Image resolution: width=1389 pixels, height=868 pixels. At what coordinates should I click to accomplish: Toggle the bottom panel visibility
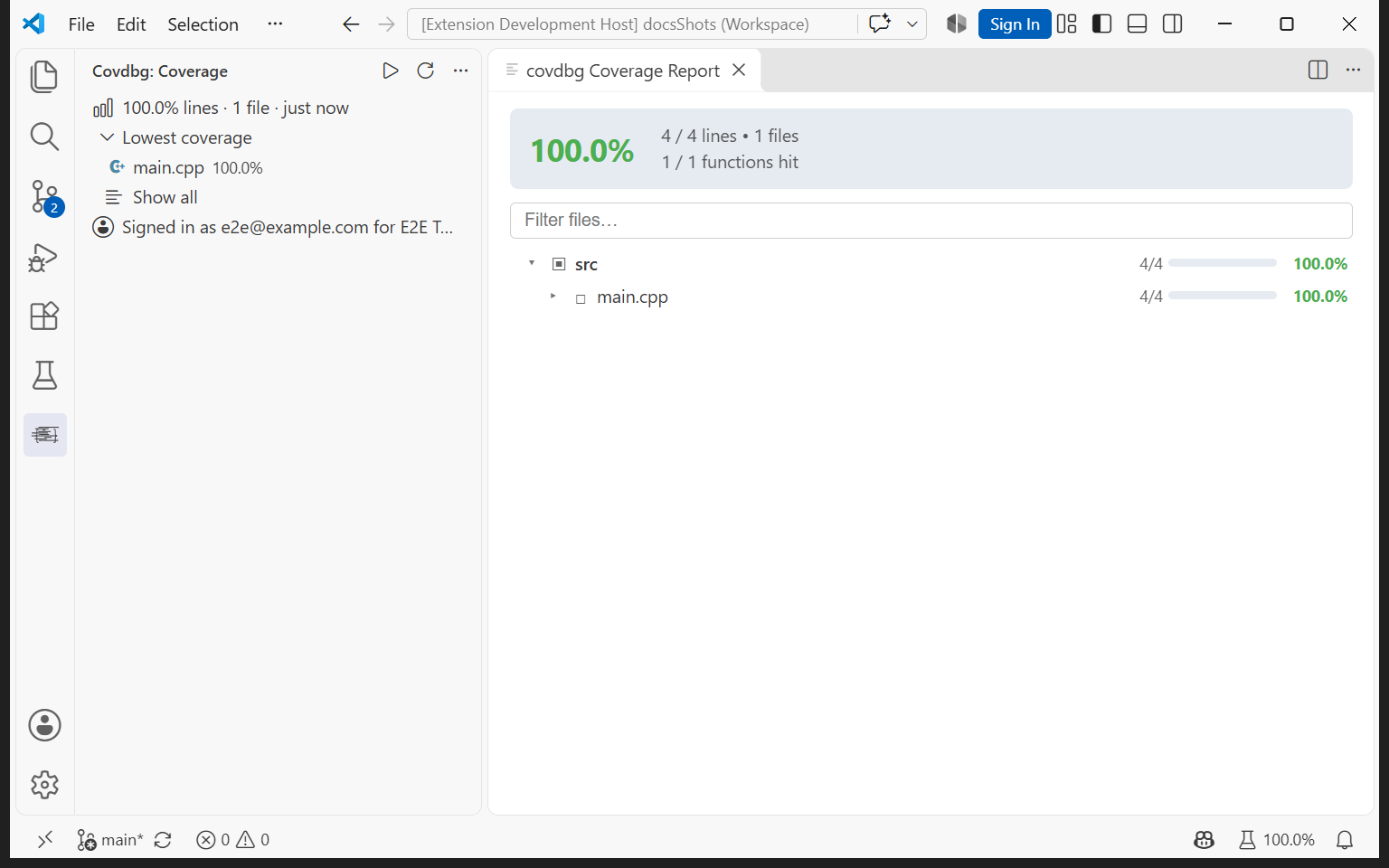click(x=1137, y=24)
